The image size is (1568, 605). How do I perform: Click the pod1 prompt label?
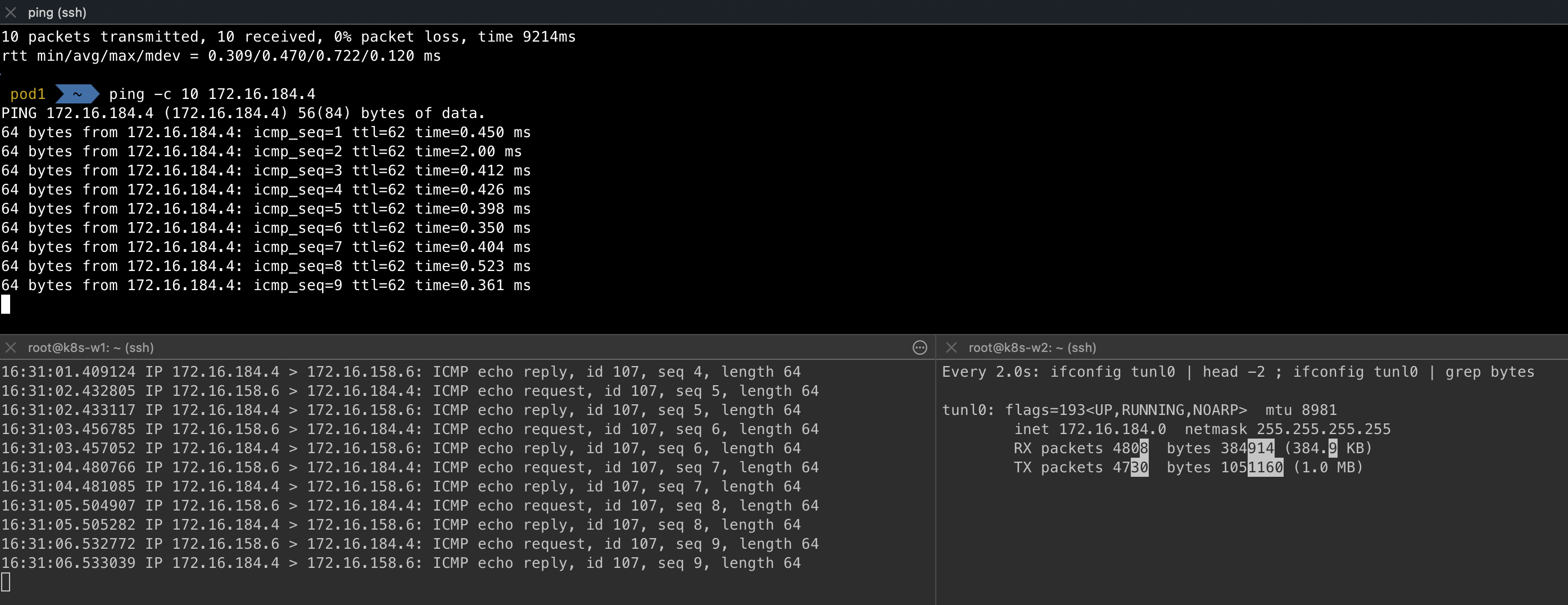click(28, 94)
